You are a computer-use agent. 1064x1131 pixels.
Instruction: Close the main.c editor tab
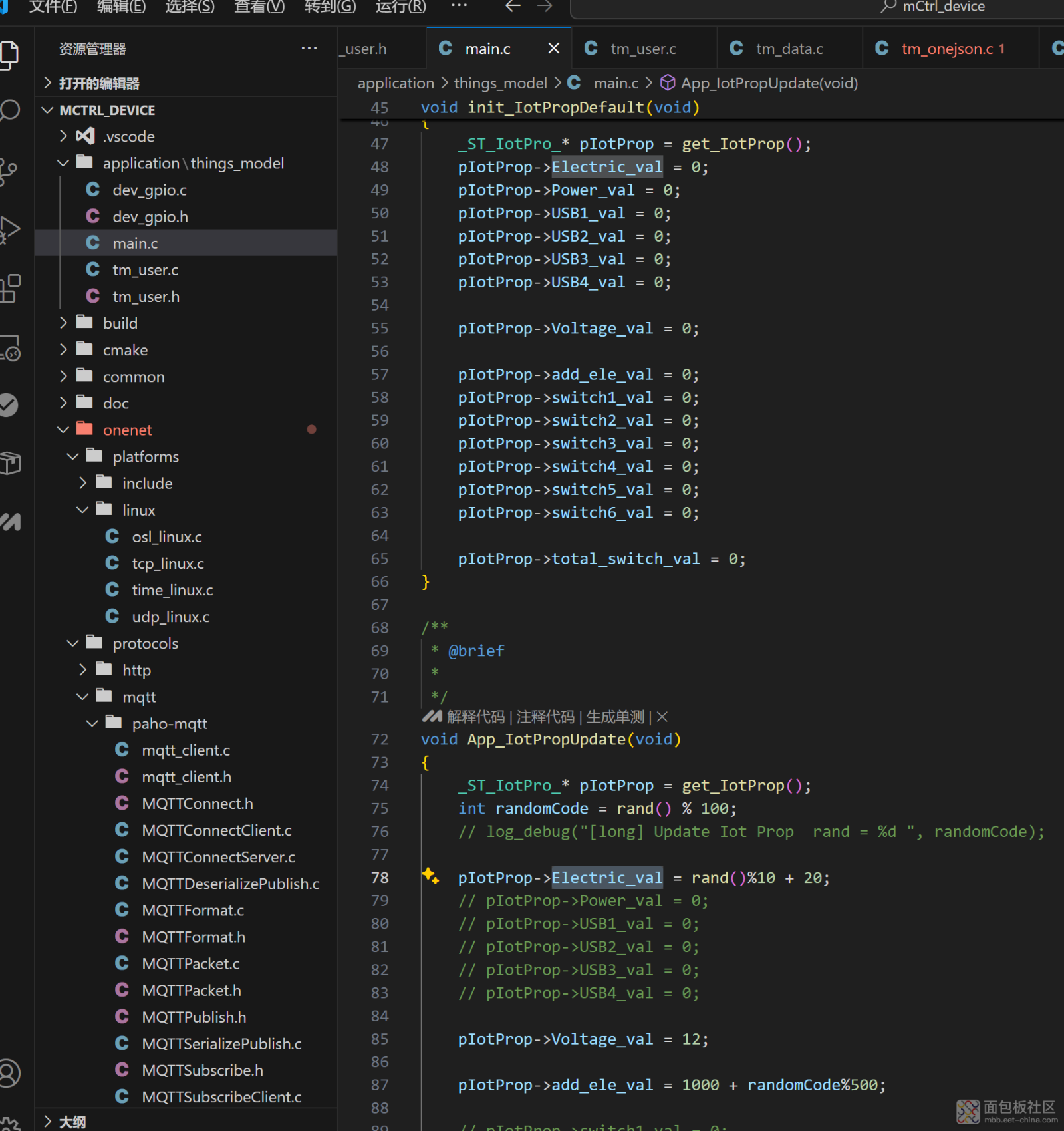[553, 49]
